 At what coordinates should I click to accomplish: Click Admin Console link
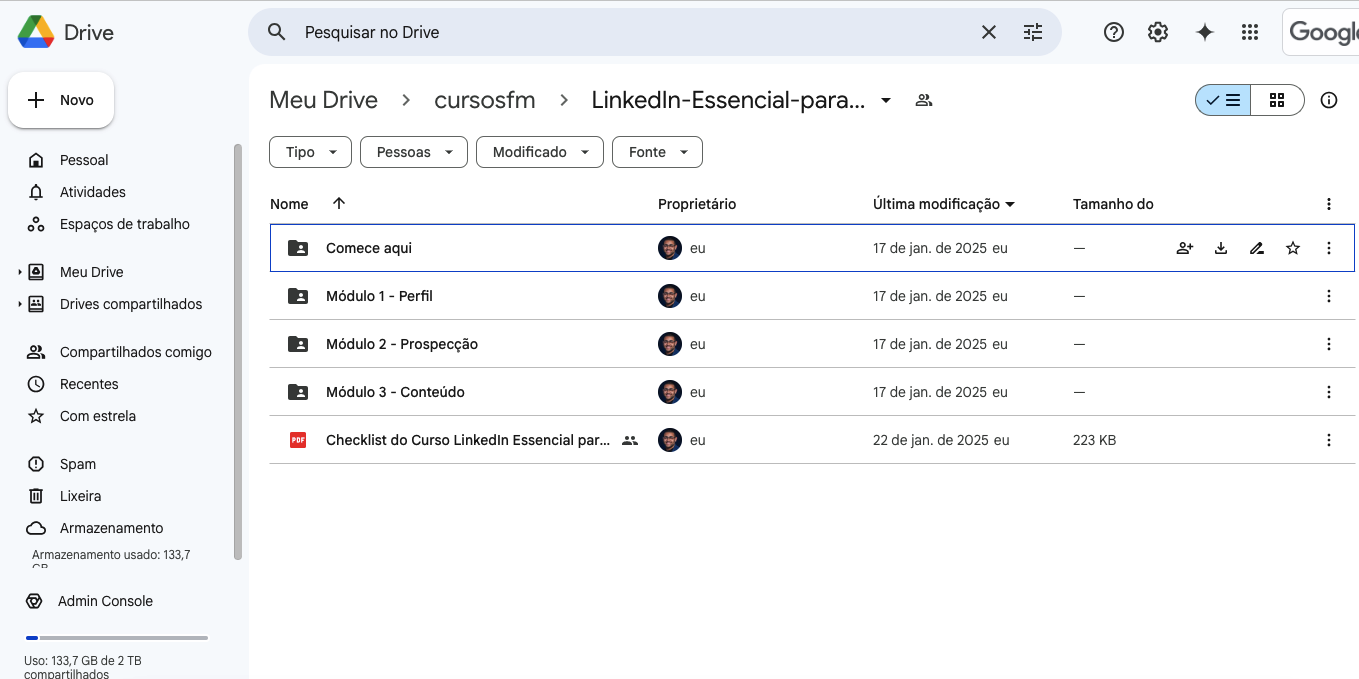coord(105,601)
